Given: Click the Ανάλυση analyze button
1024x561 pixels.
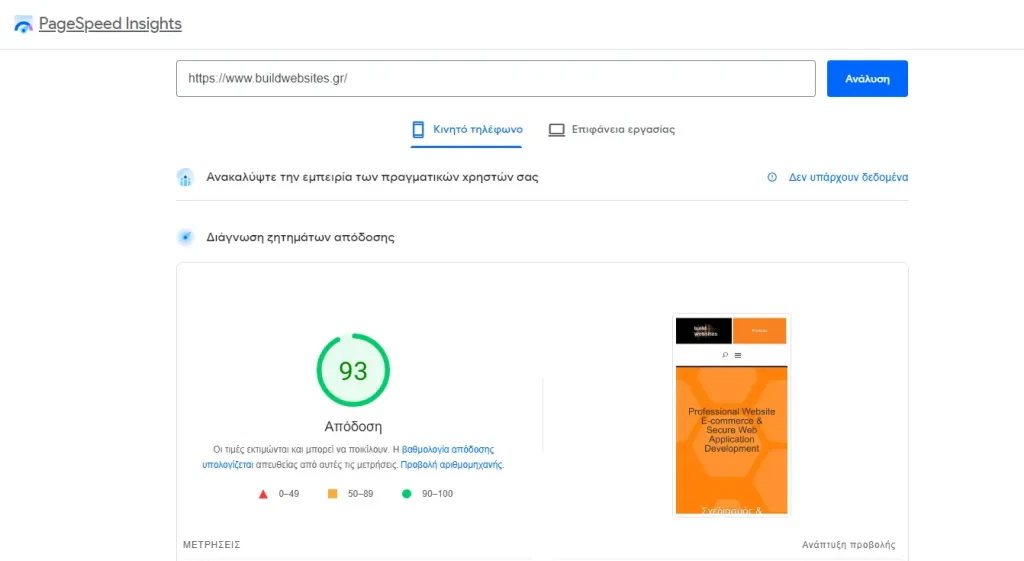Looking at the screenshot, I should (867, 78).
